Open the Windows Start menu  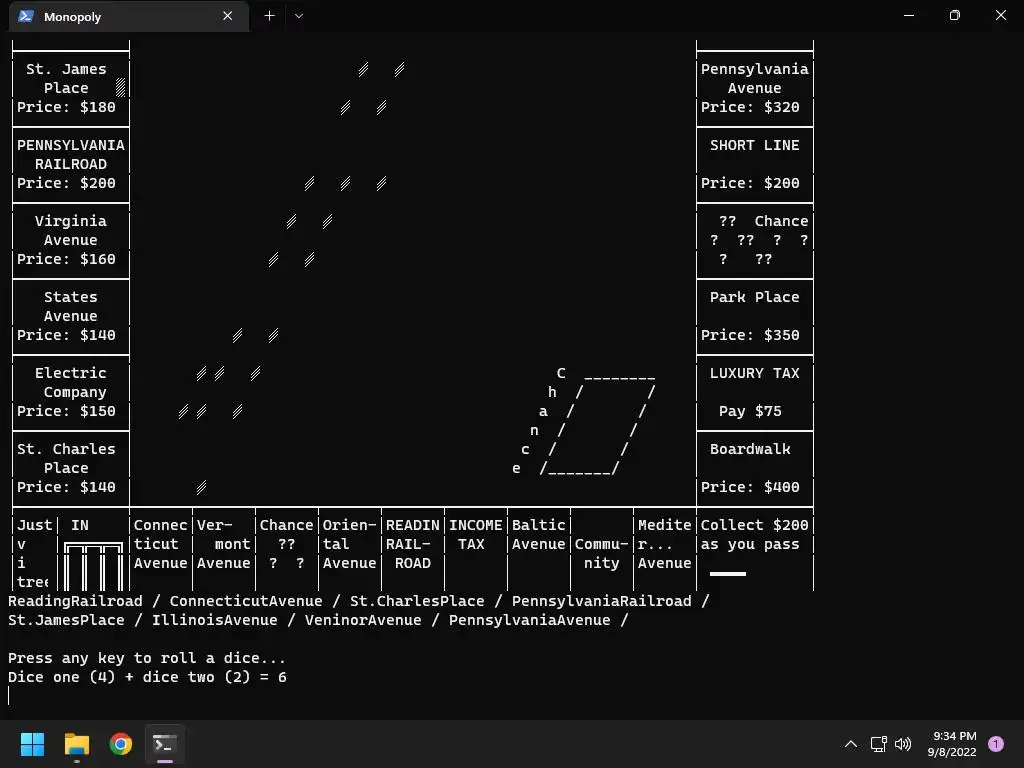[x=32, y=744]
